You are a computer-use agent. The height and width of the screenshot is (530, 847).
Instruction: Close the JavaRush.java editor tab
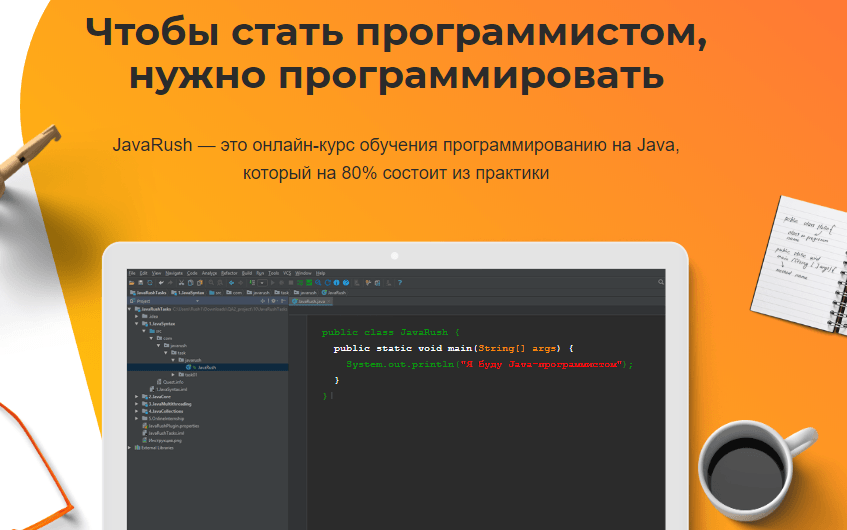click(328, 301)
